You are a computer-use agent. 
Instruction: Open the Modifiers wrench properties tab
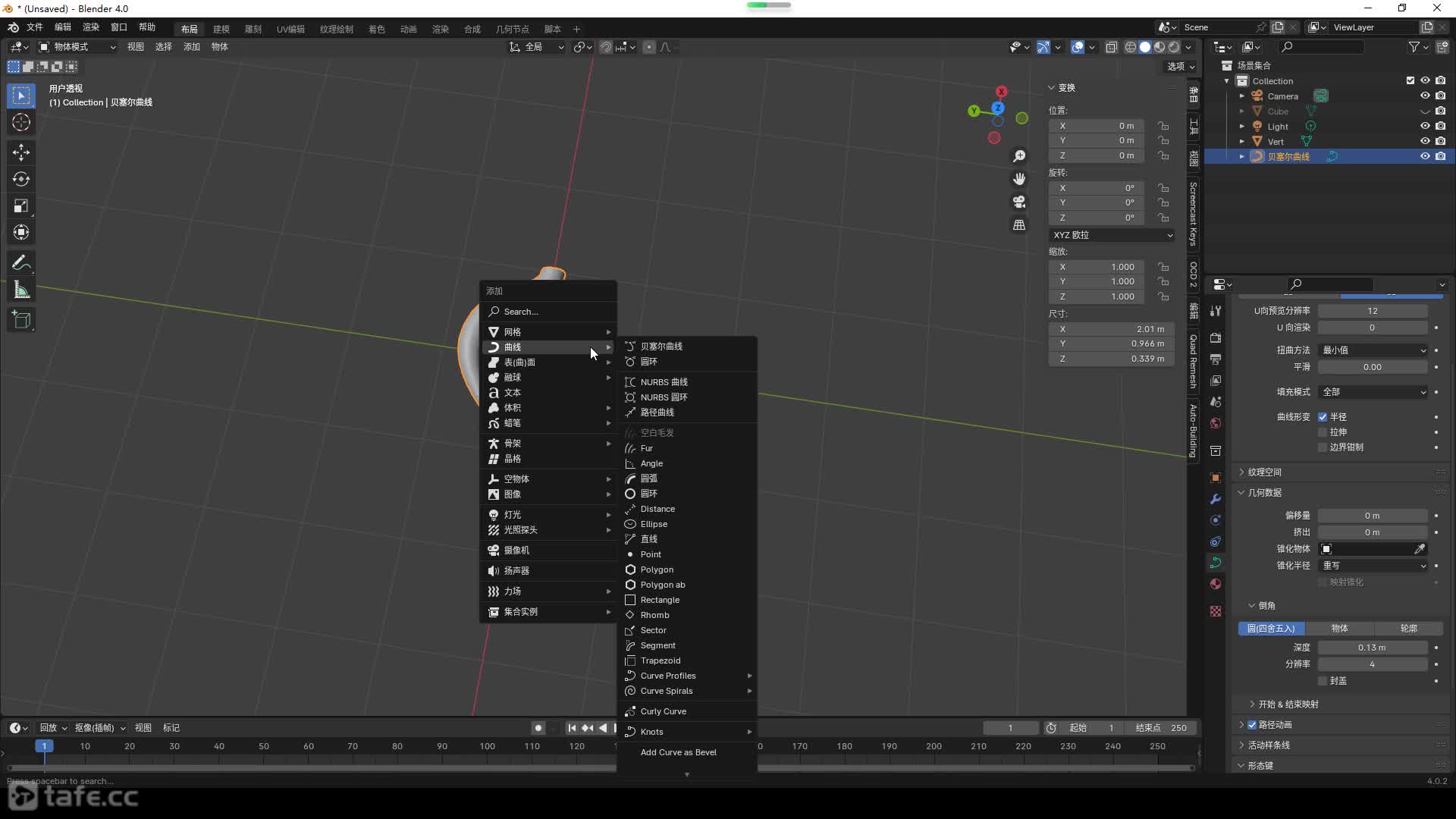point(1216,499)
